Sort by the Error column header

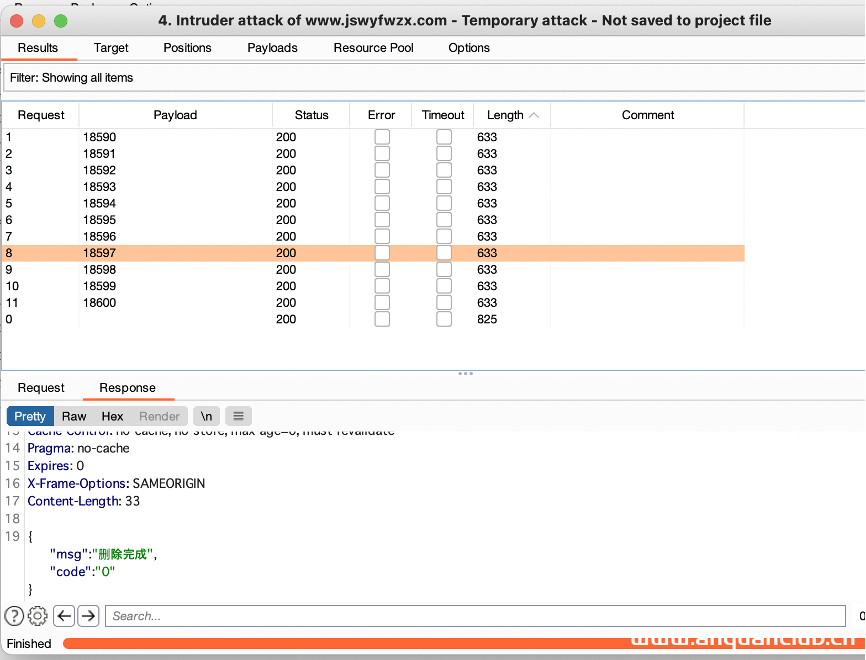pyautogui.click(x=381, y=115)
